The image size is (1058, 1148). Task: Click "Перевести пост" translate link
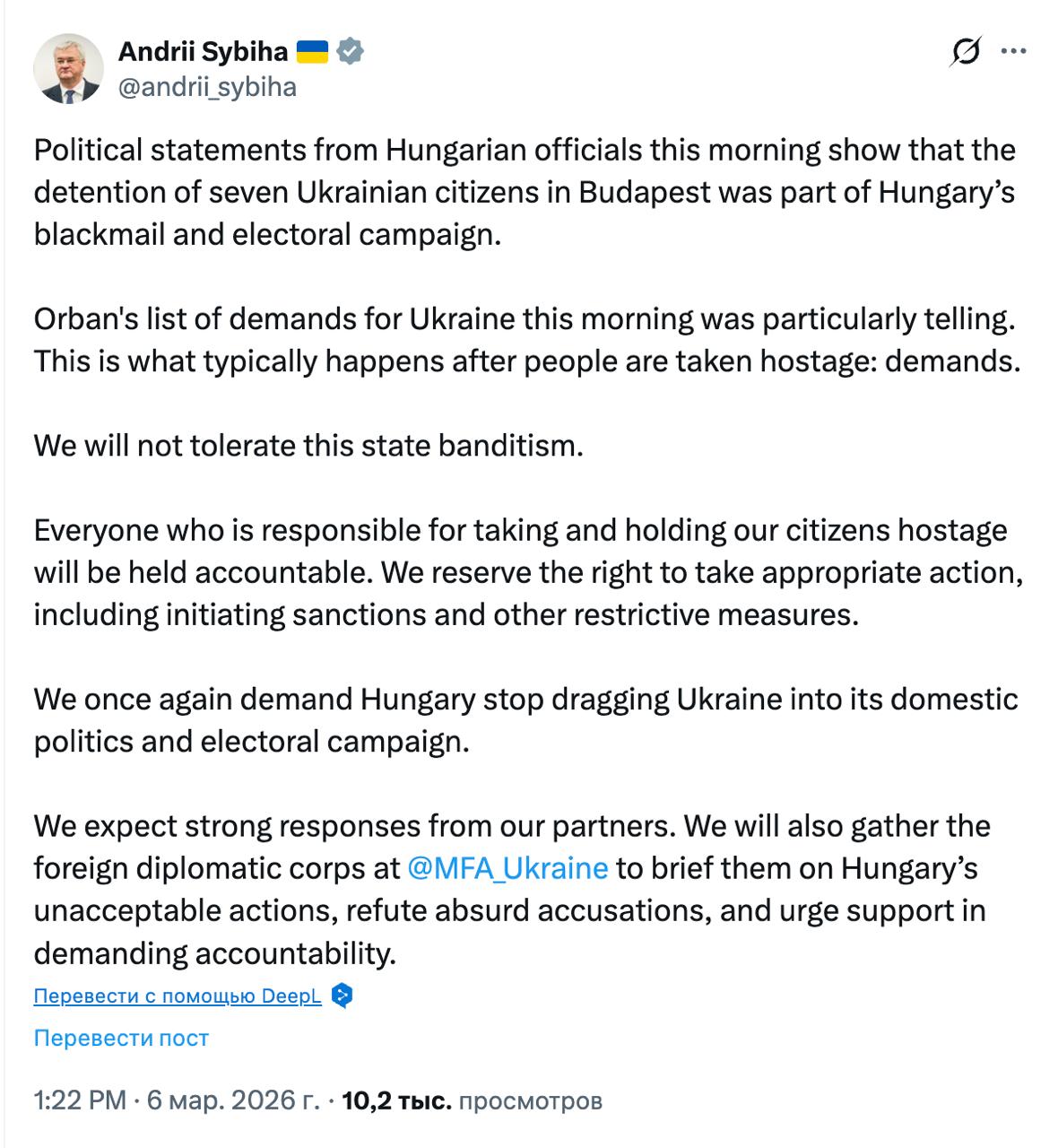click(121, 1038)
